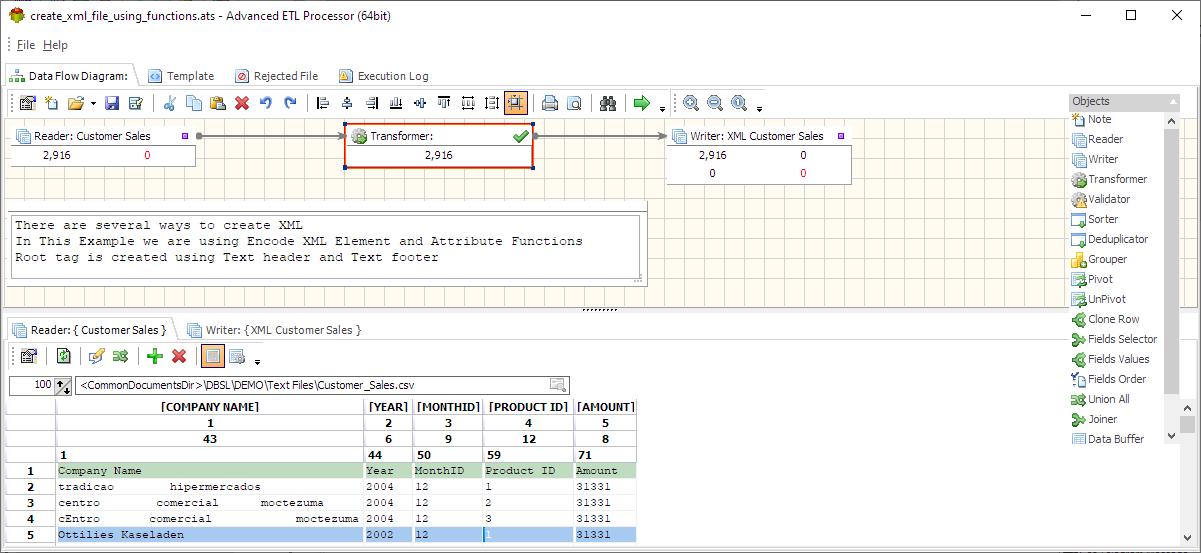1201x553 pixels.
Task: Click the row count field showing 100
Action: click(x=32, y=385)
